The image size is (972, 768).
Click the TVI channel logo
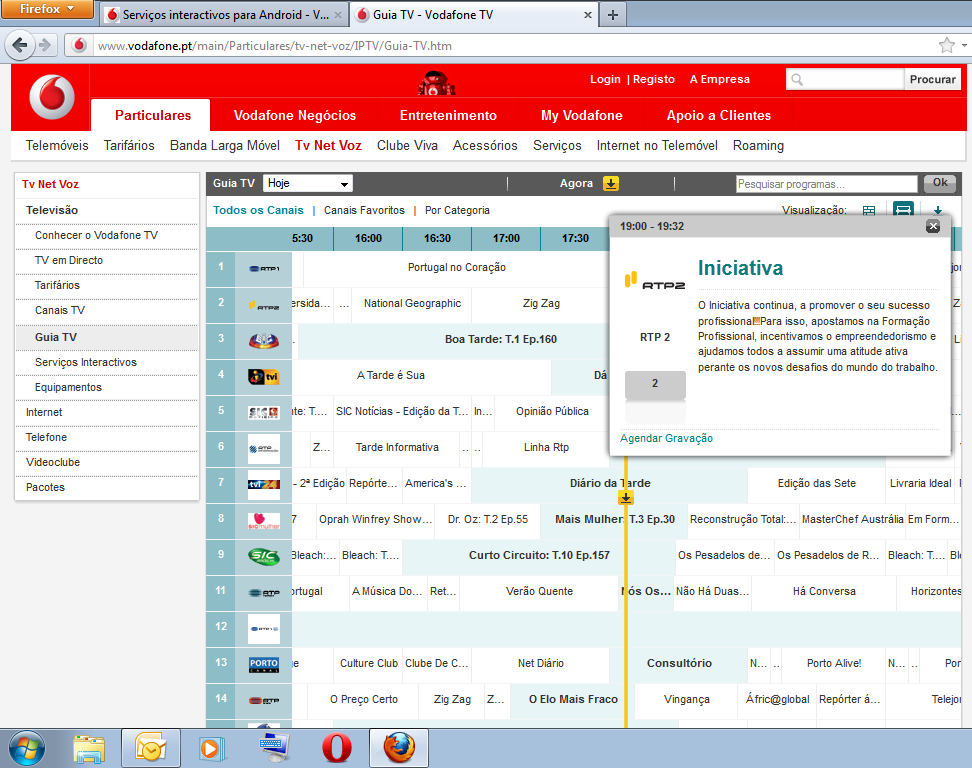pos(264,376)
